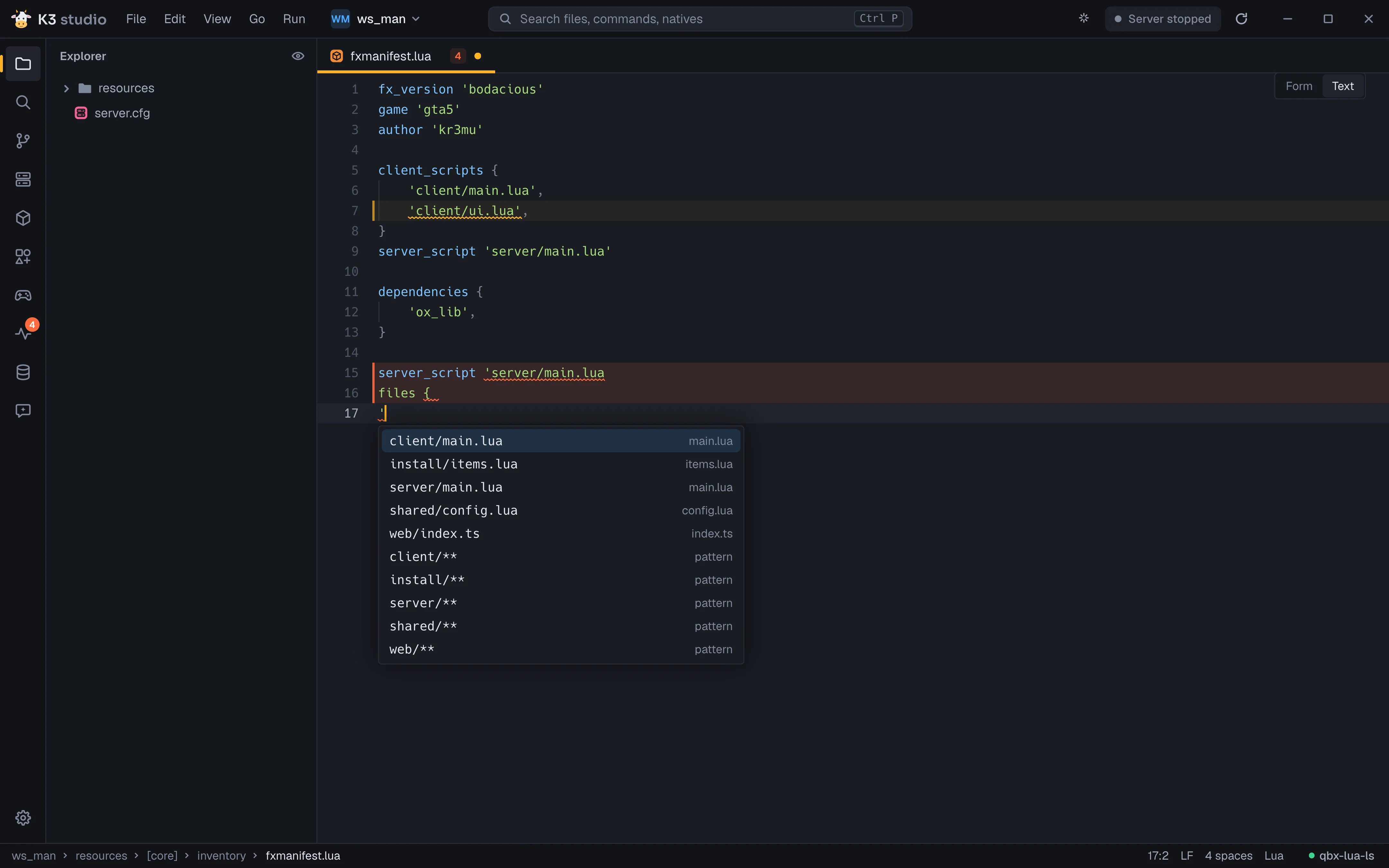1389x868 pixels.
Task: Select the web/index.ts completion suggestion
Action: (x=561, y=533)
